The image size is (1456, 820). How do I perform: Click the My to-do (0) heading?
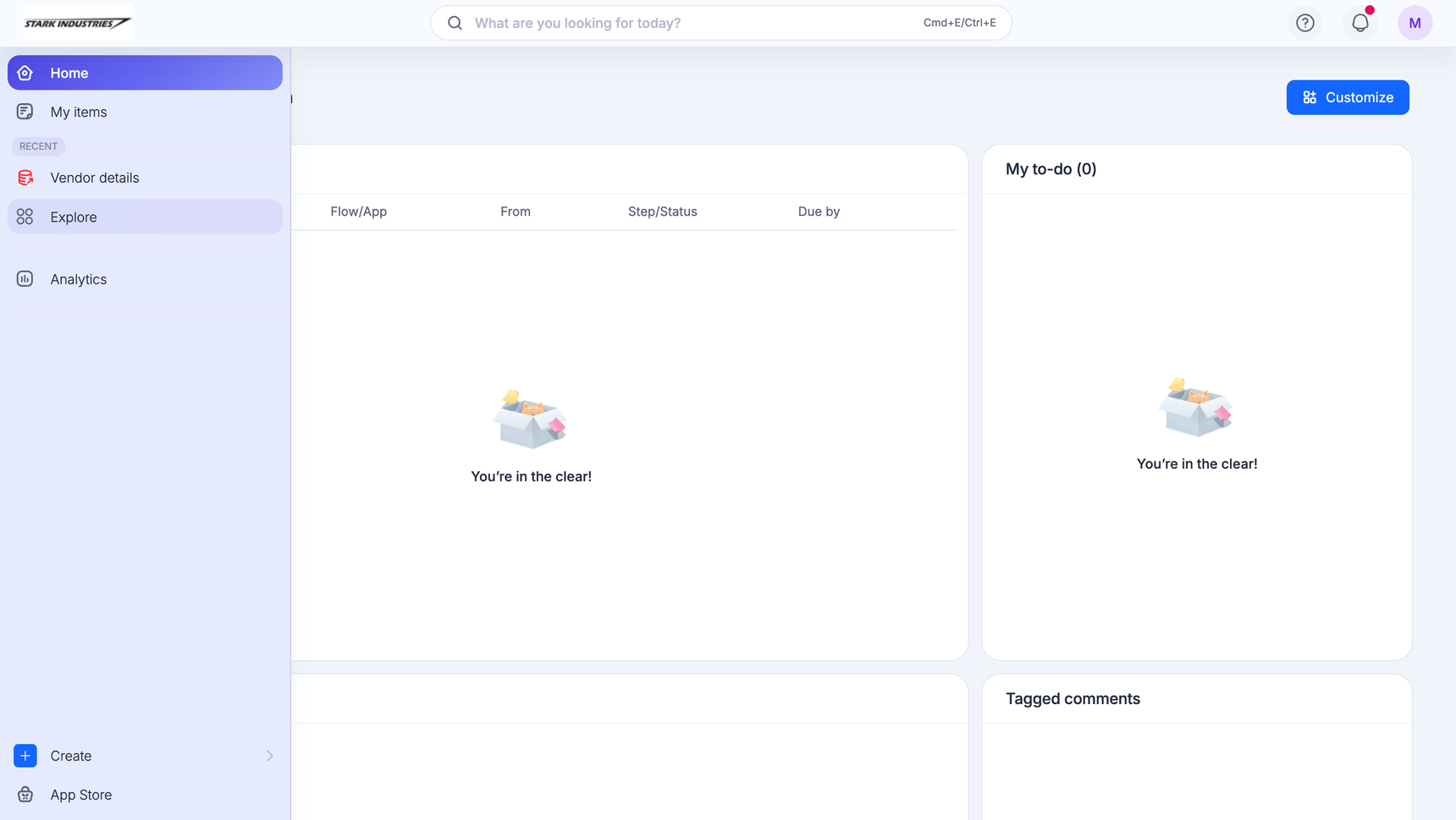1051,169
